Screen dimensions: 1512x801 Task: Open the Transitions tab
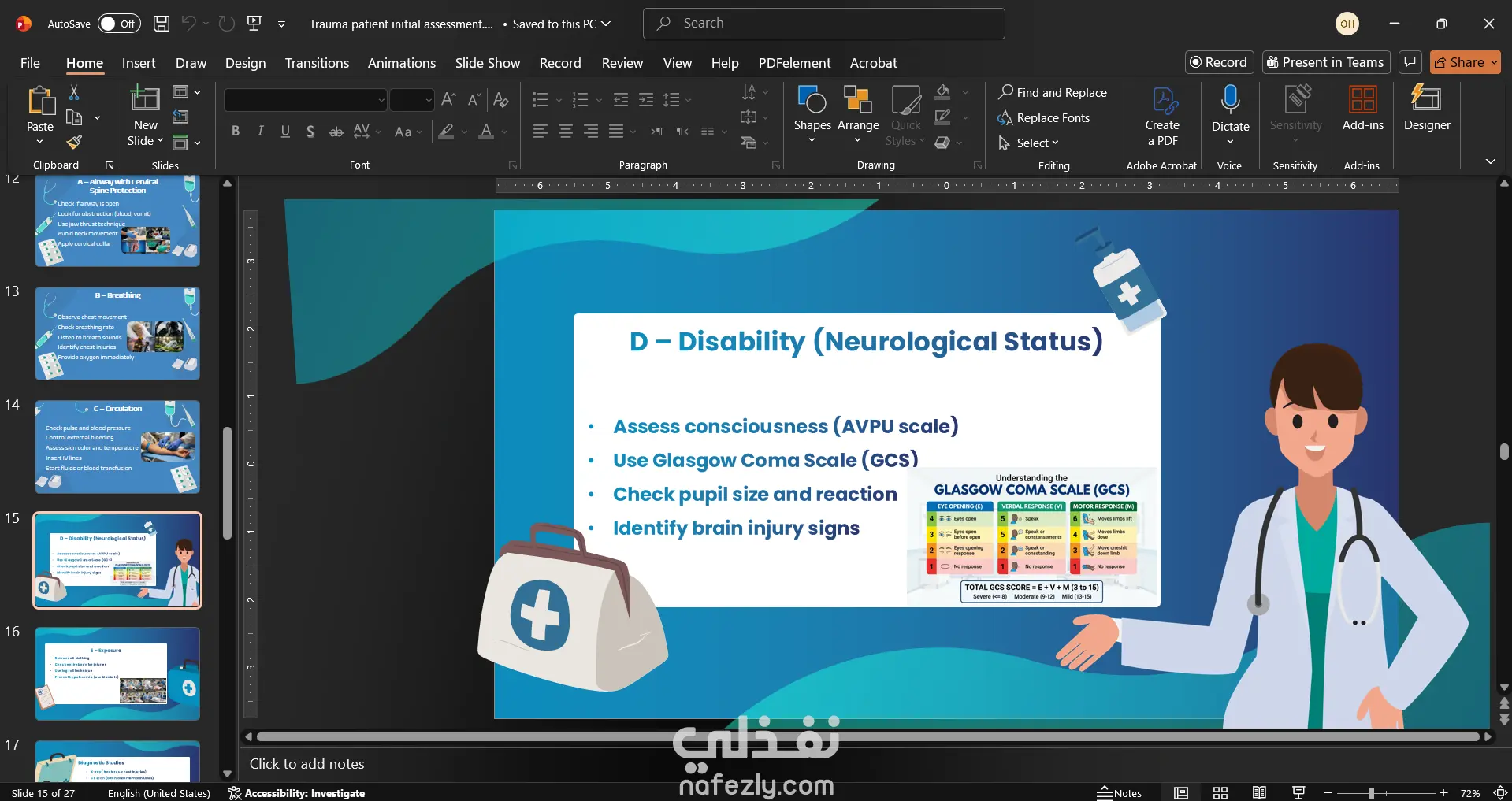tap(317, 63)
